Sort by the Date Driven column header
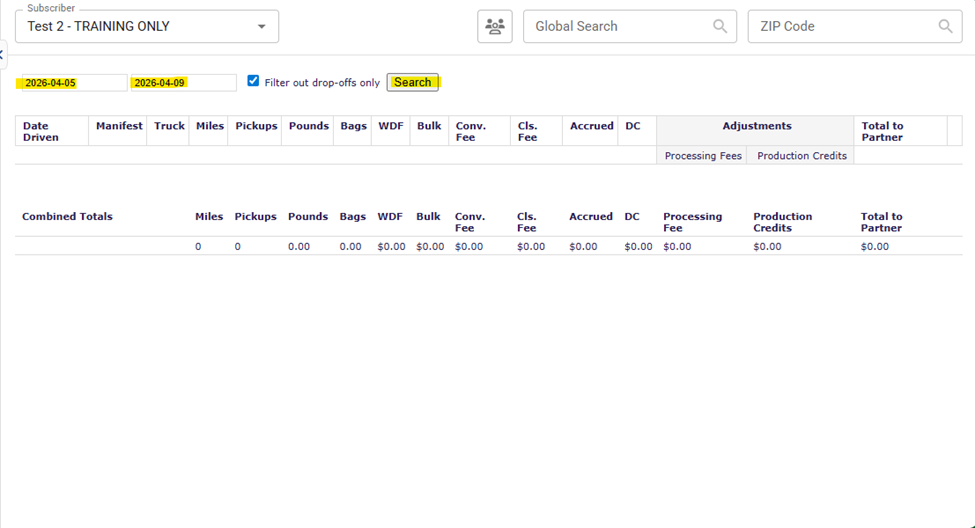Screen dimensions: 975x528 (x=41, y=131)
